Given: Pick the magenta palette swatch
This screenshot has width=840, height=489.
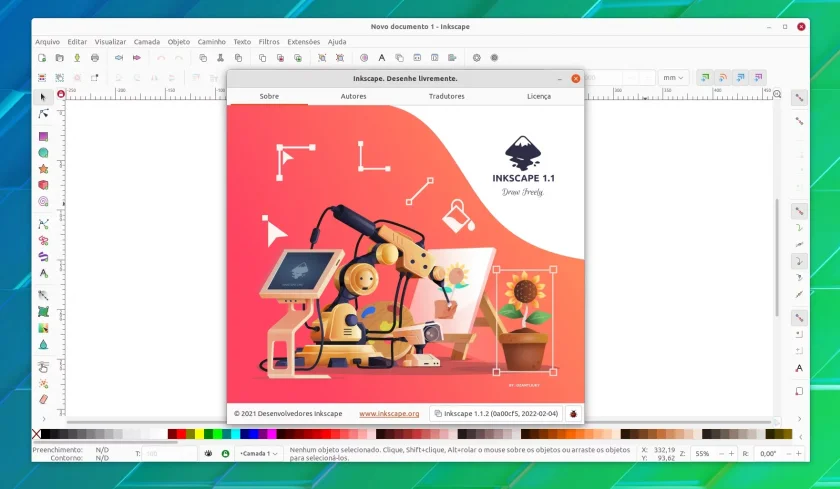Looking at the screenshot, I should tap(272, 434).
